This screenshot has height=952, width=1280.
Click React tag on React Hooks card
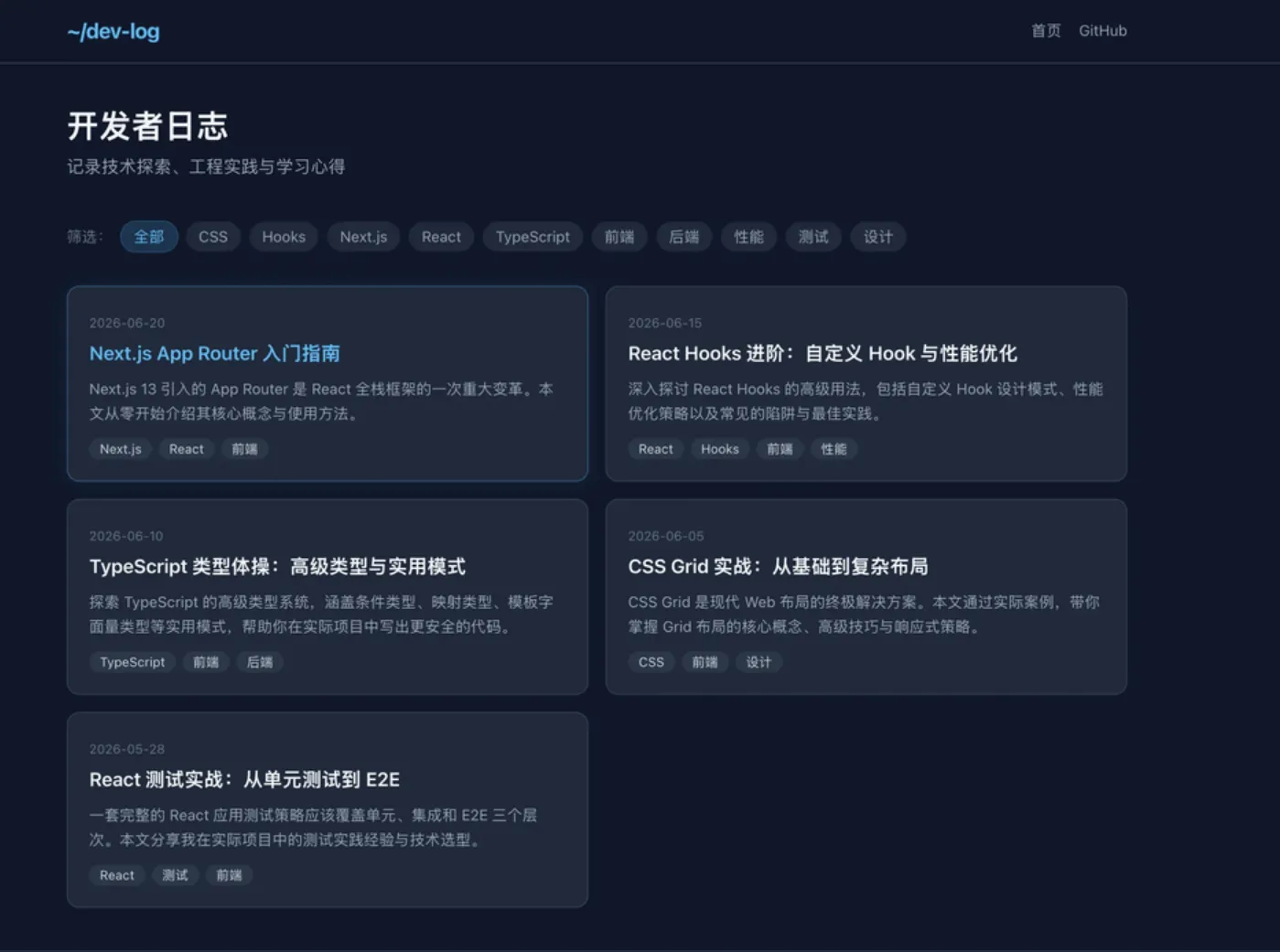656,449
